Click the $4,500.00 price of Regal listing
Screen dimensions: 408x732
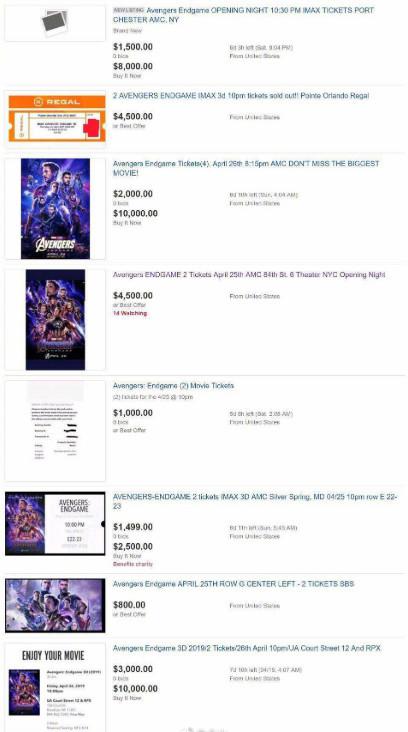[x=133, y=116]
